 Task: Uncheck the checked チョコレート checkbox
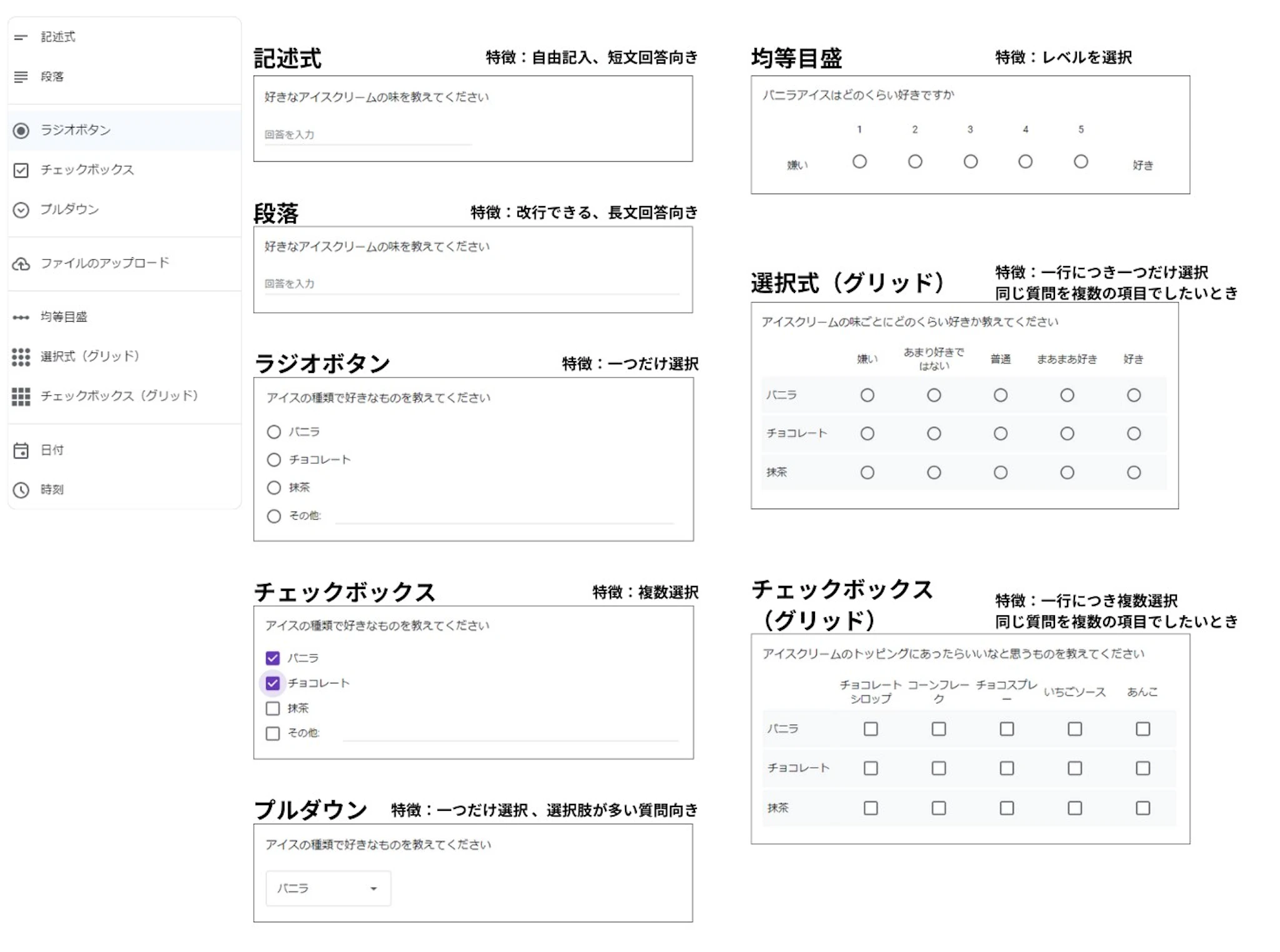272,683
